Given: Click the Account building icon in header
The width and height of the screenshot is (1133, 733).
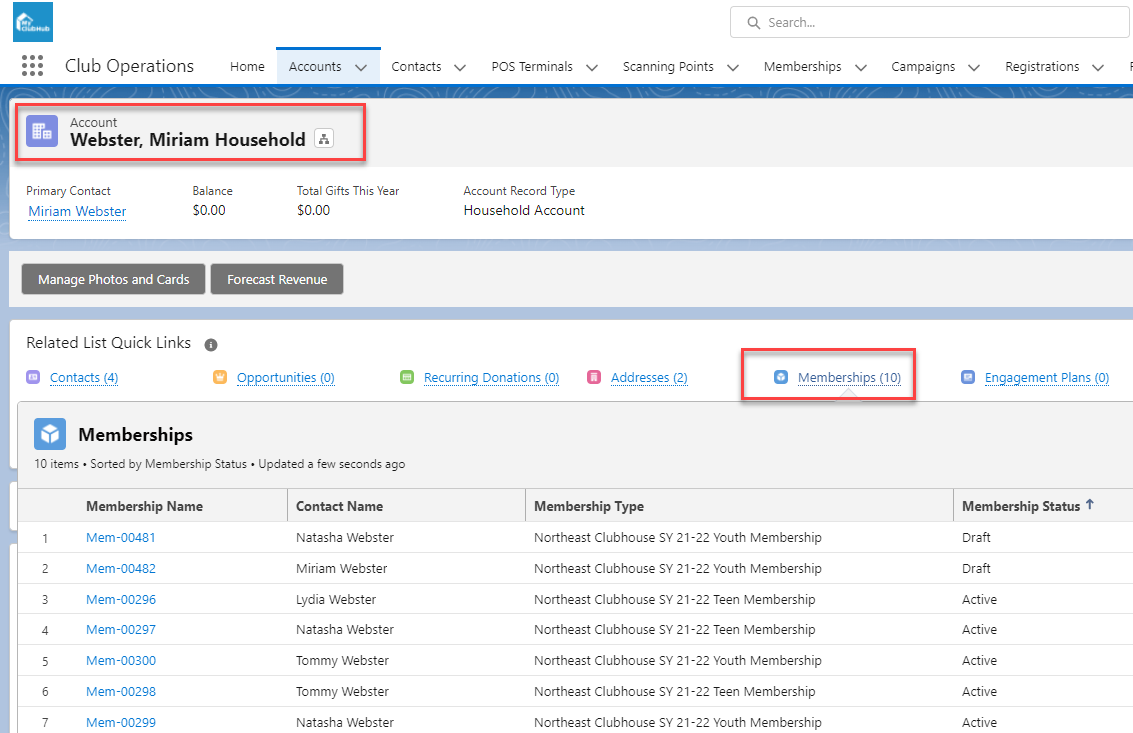Looking at the screenshot, I should tap(42, 131).
